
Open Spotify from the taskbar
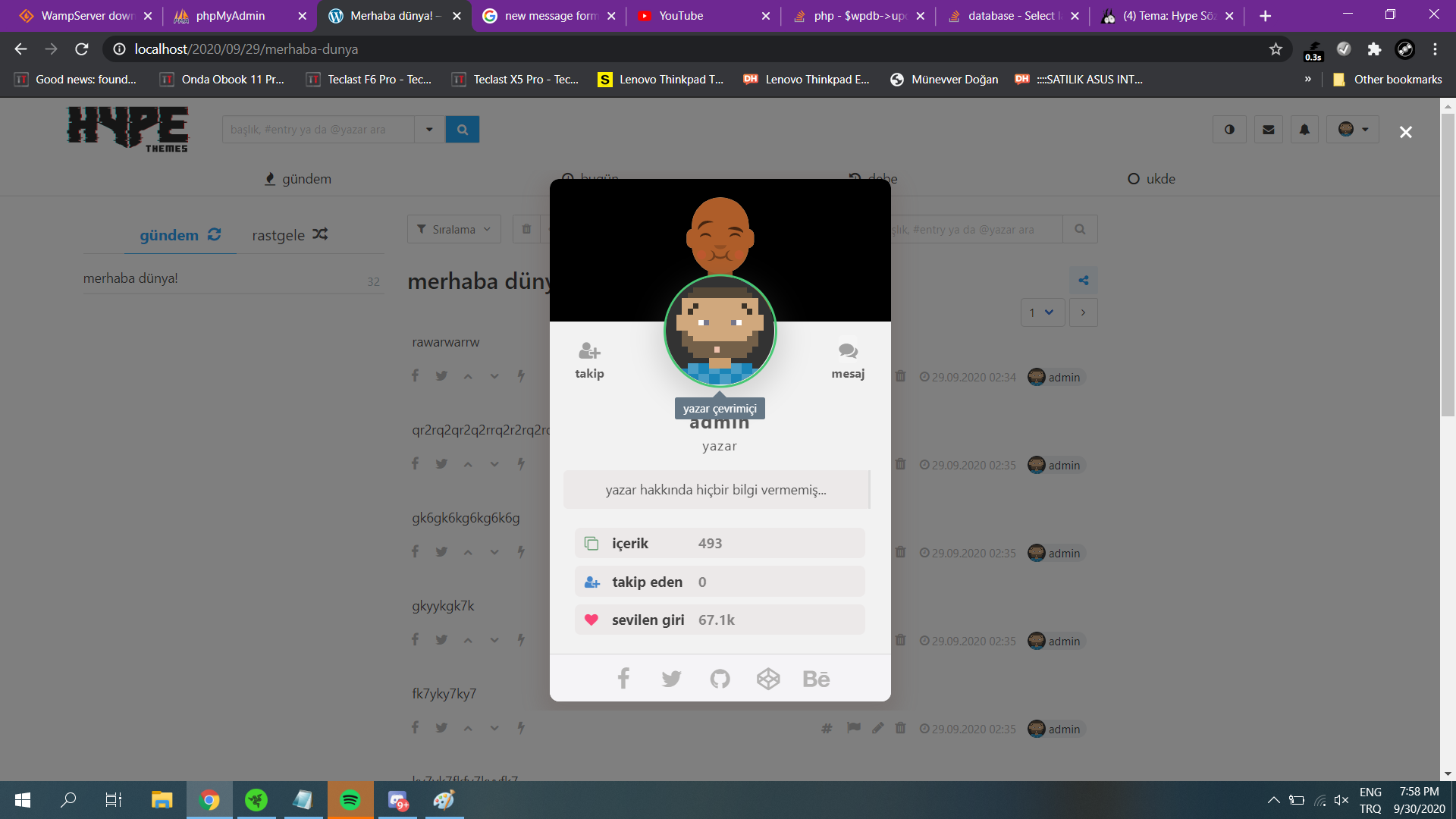[350, 800]
